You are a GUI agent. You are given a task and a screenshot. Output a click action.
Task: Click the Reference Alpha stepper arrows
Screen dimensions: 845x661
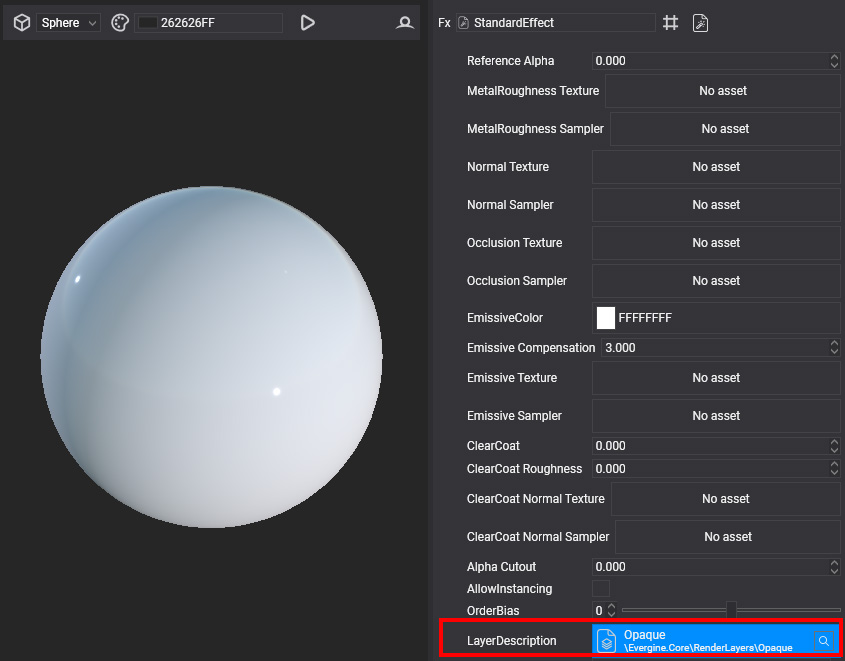834,61
